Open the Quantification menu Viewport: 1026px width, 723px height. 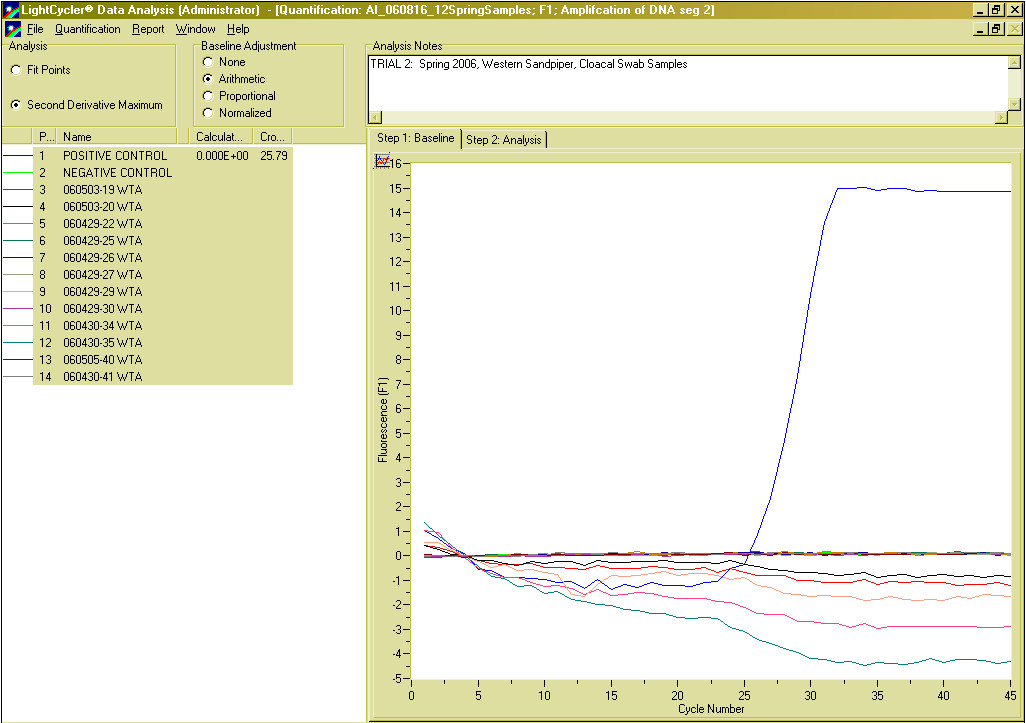[x=87, y=29]
